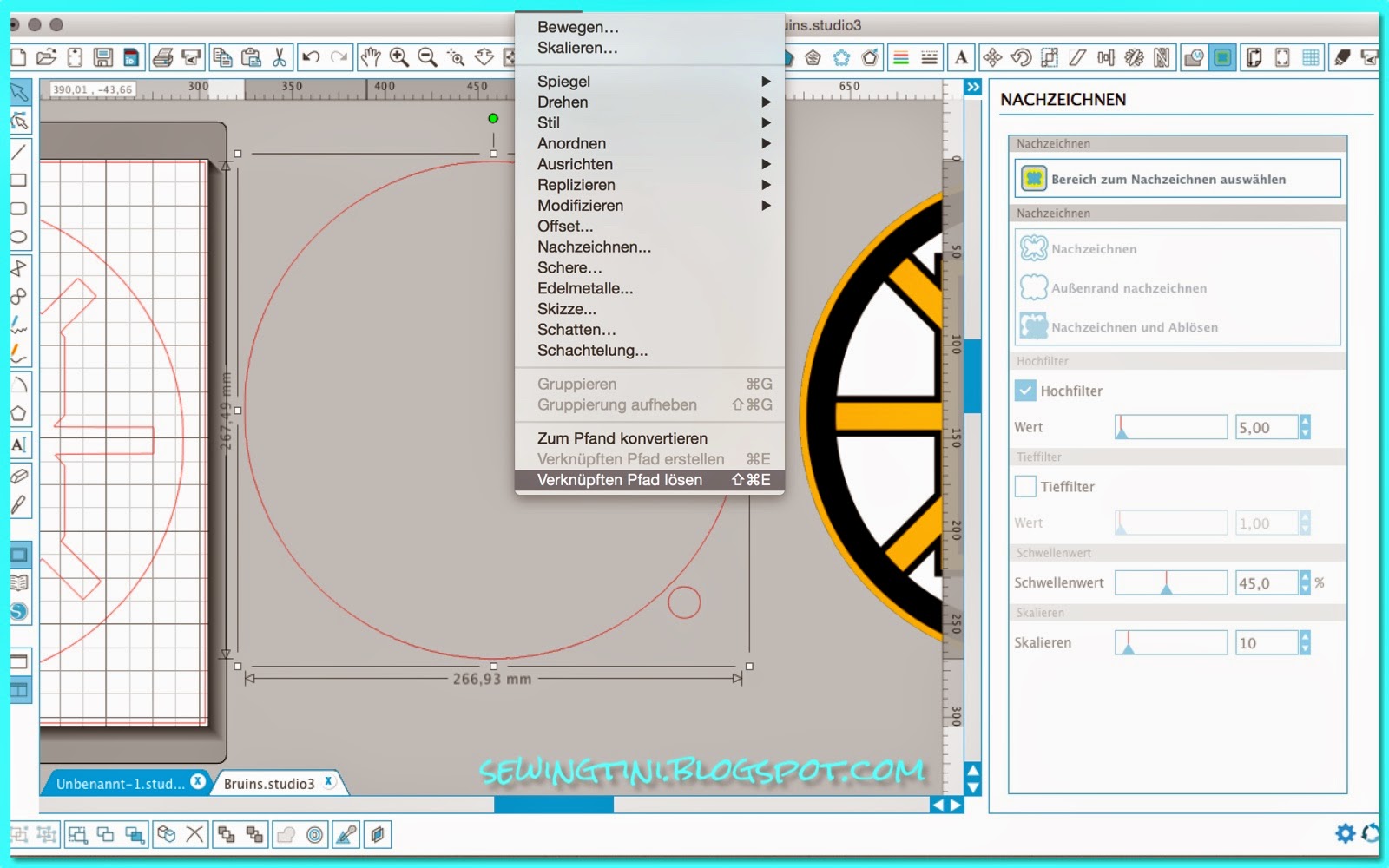Expand the Ausrichten submenu
This screenshot has height=868, width=1389.
pos(649,164)
